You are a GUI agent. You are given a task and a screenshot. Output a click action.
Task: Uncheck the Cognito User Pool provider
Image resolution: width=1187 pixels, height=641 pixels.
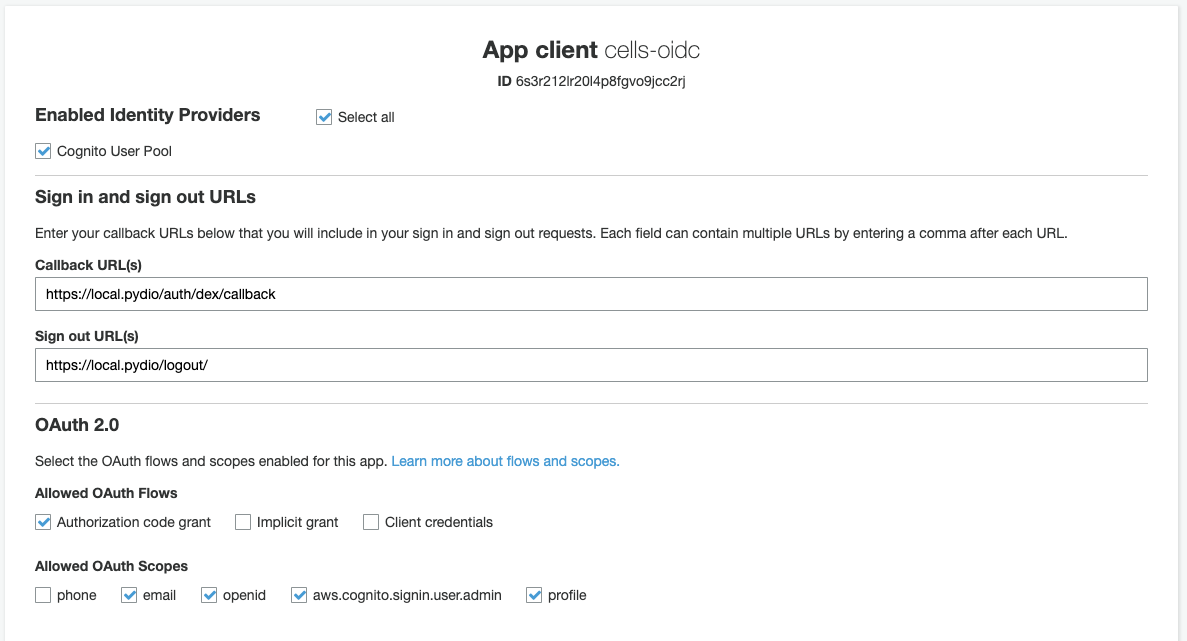tap(43, 151)
